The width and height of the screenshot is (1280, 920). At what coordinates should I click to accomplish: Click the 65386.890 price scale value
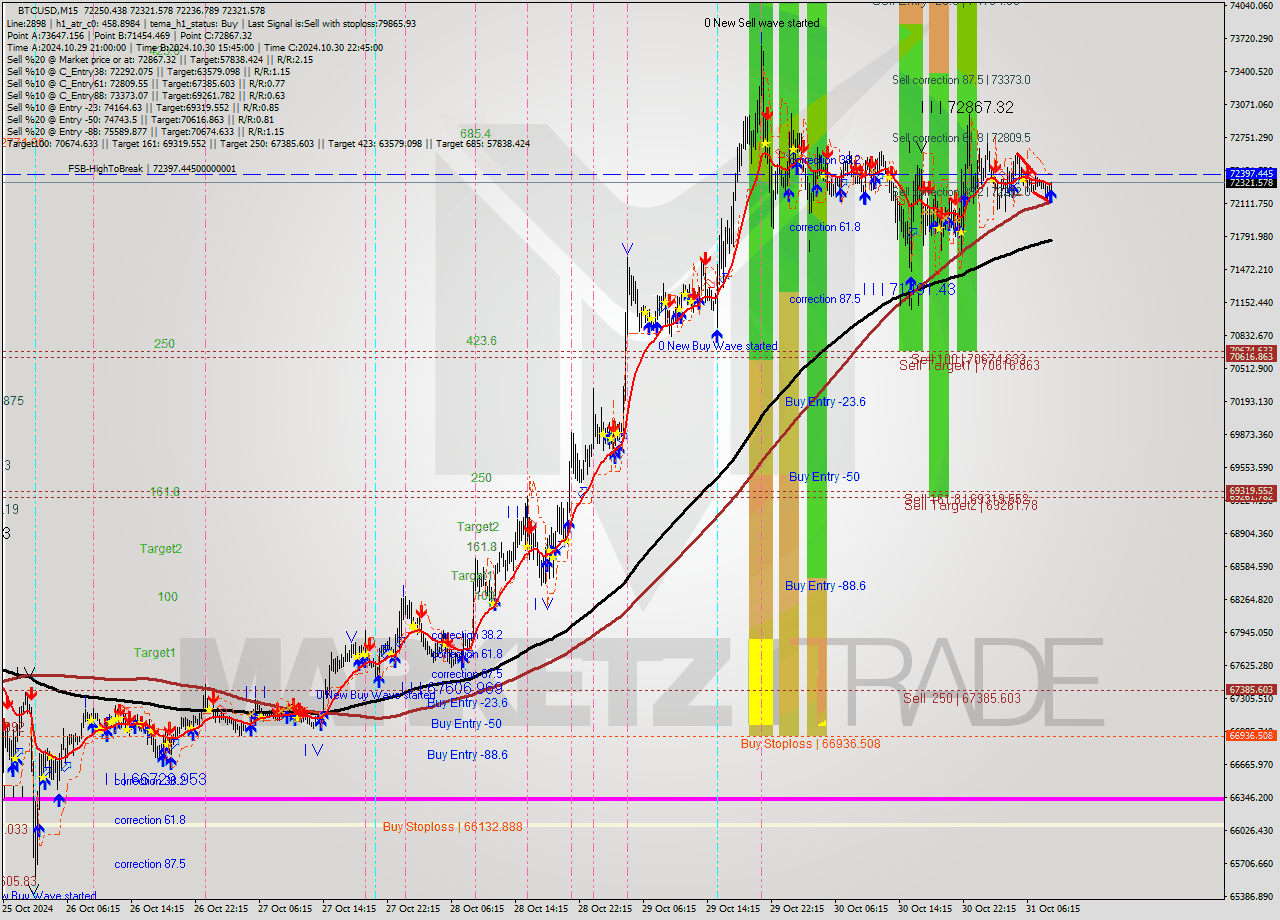[1251, 896]
